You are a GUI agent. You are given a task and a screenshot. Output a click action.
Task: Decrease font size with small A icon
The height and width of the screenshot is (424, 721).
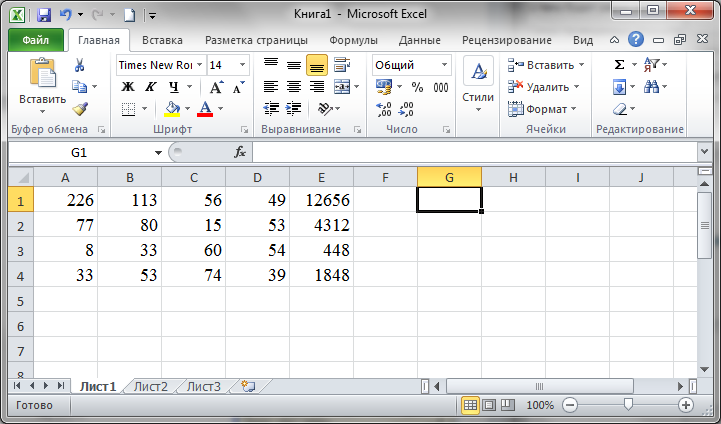pos(238,87)
